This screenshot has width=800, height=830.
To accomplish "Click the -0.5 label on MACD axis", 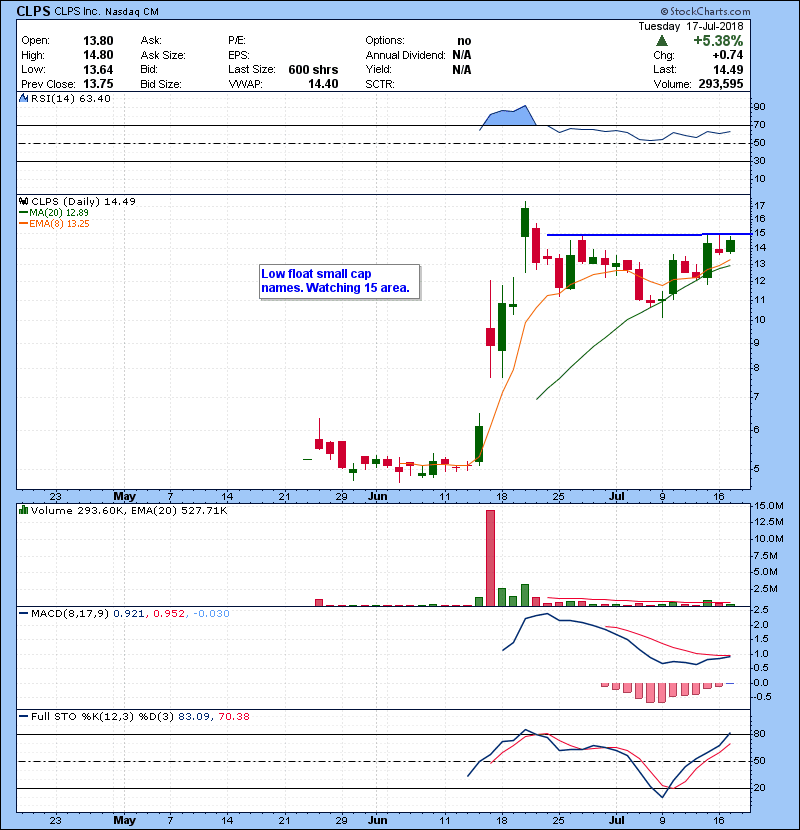I will (x=761, y=697).
